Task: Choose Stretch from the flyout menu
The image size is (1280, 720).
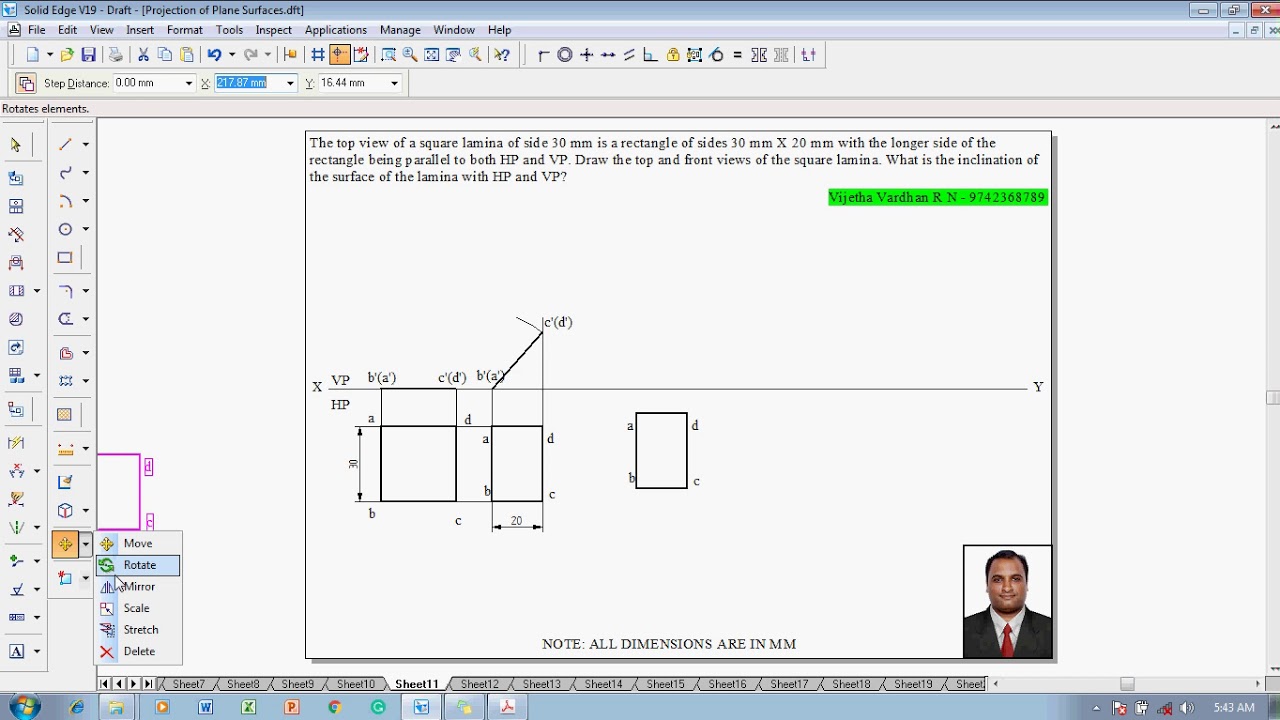Action: point(138,630)
